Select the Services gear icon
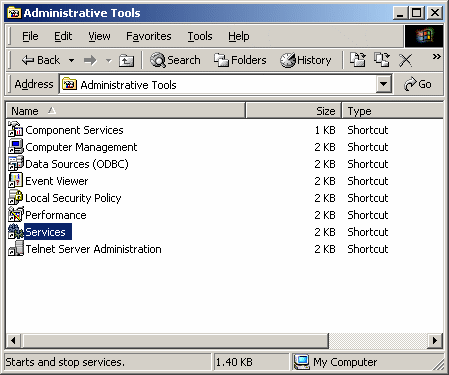Viewport: 449px width, 375px height. tap(16, 232)
